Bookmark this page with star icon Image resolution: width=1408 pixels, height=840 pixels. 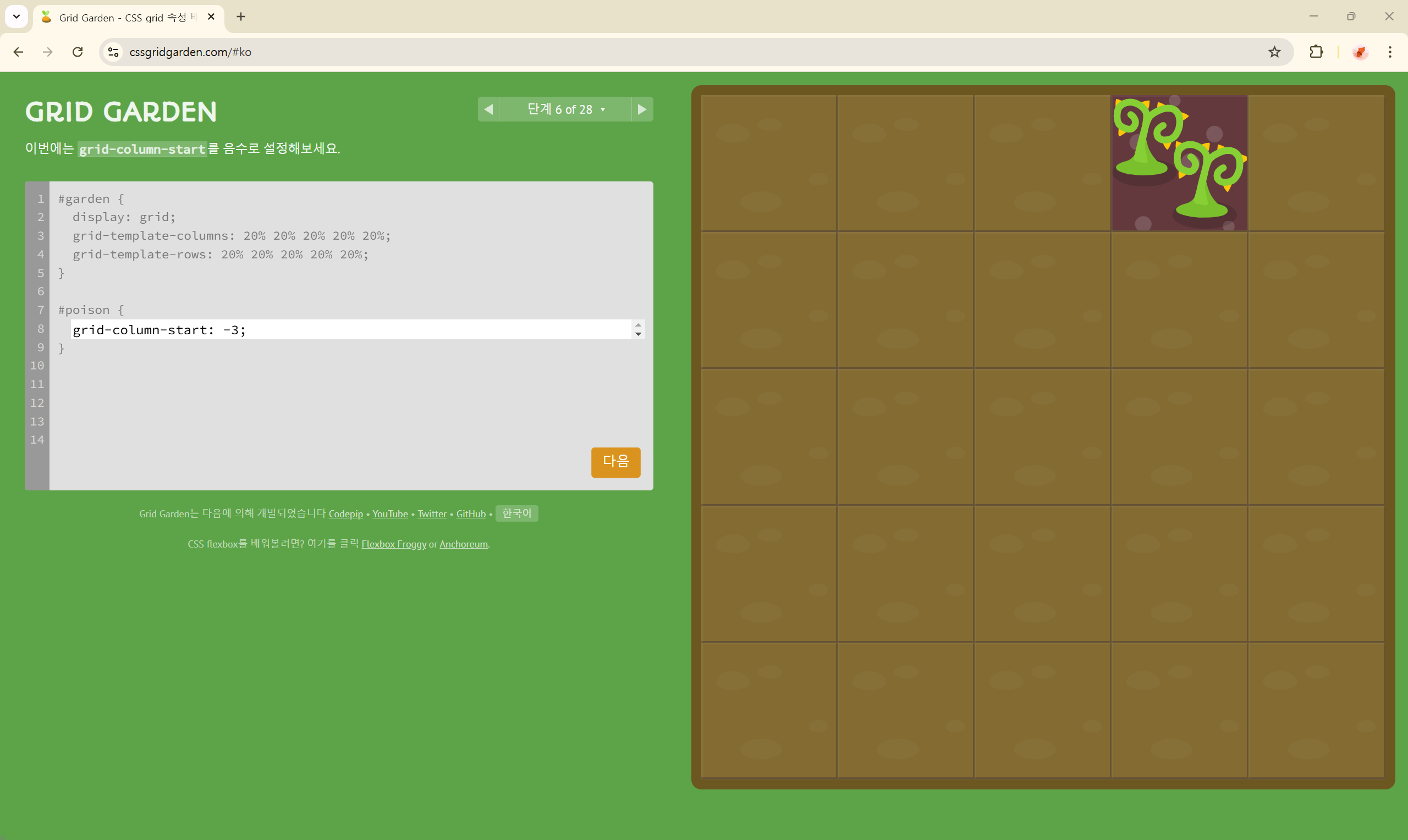[x=1274, y=52]
